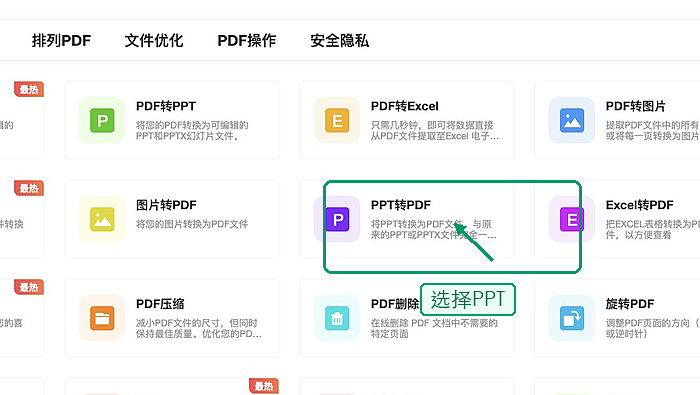Click the magenta Excel转PDF icon

pos(572,219)
